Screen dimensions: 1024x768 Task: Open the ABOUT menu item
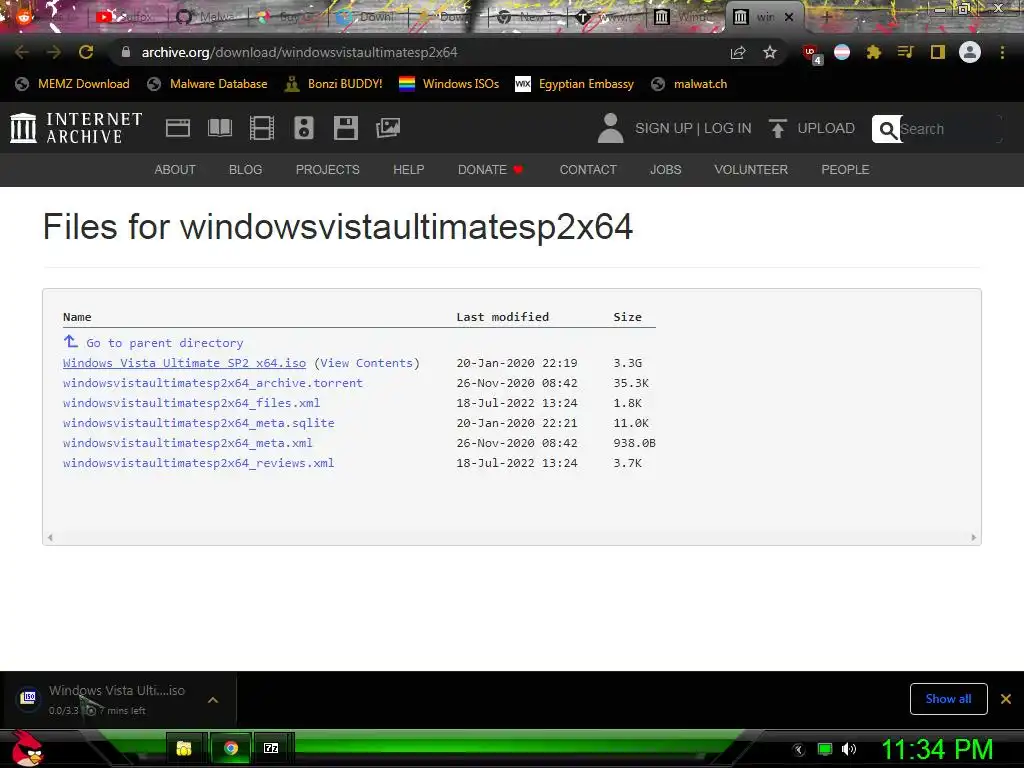175,170
